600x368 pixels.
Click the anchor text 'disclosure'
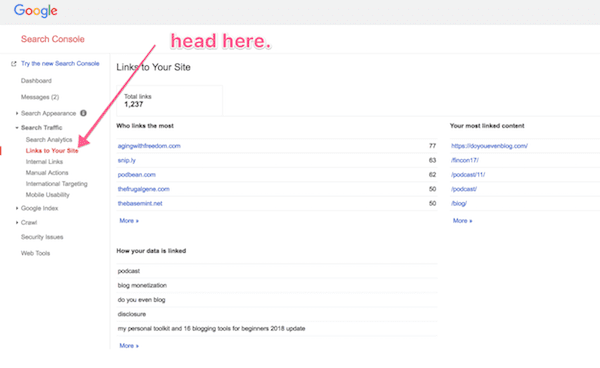132,314
